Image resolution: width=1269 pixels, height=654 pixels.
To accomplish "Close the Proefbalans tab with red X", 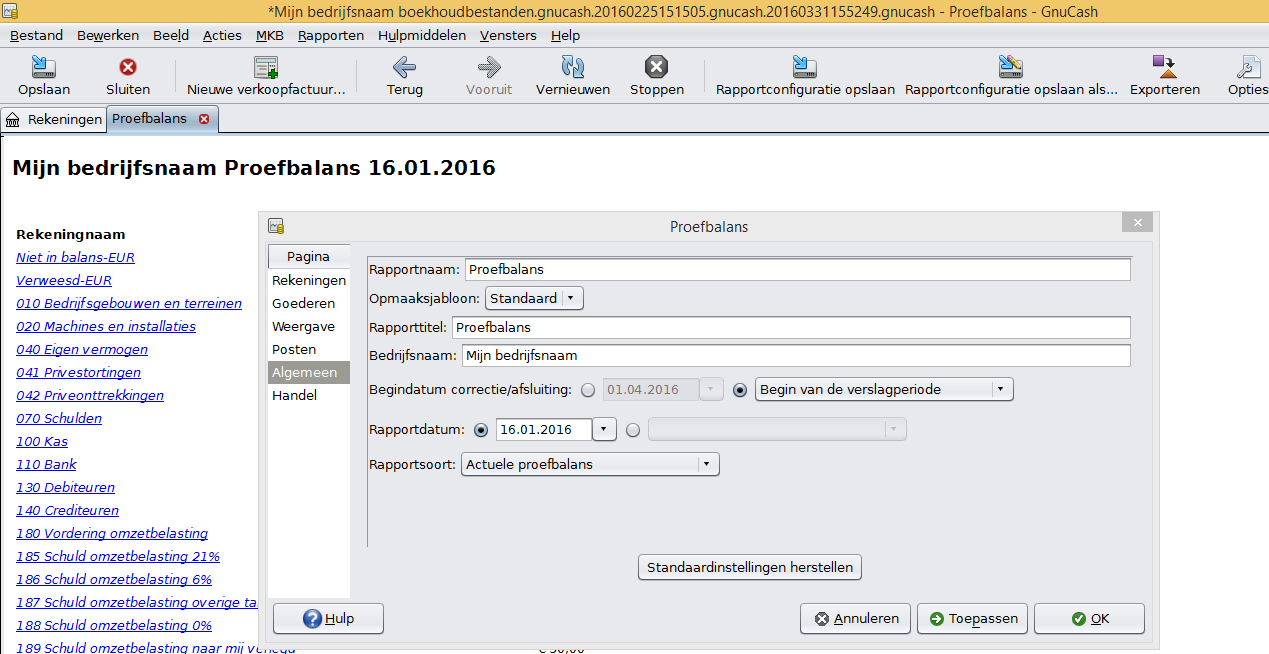I will (204, 119).
